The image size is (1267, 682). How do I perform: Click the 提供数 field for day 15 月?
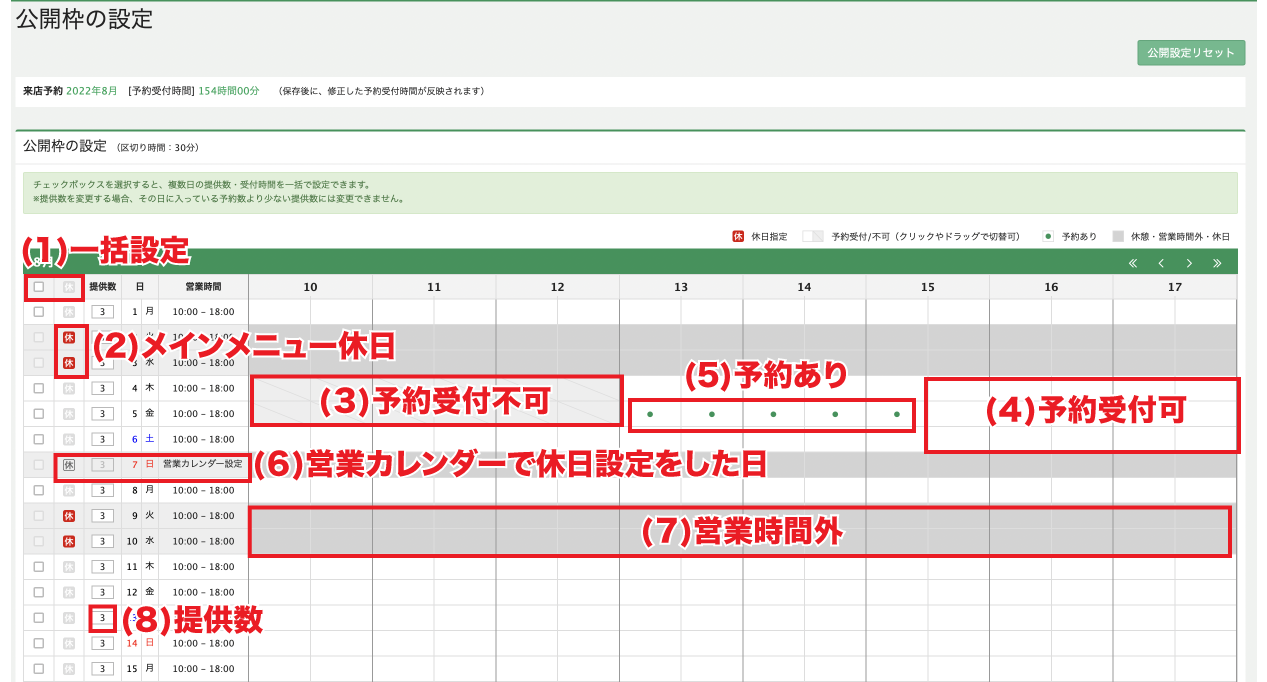click(x=103, y=668)
